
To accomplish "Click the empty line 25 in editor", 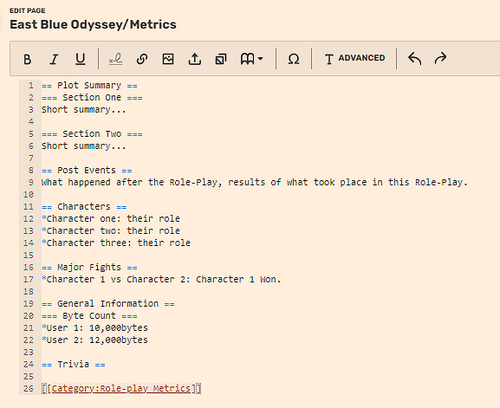I will click(x=267, y=376).
